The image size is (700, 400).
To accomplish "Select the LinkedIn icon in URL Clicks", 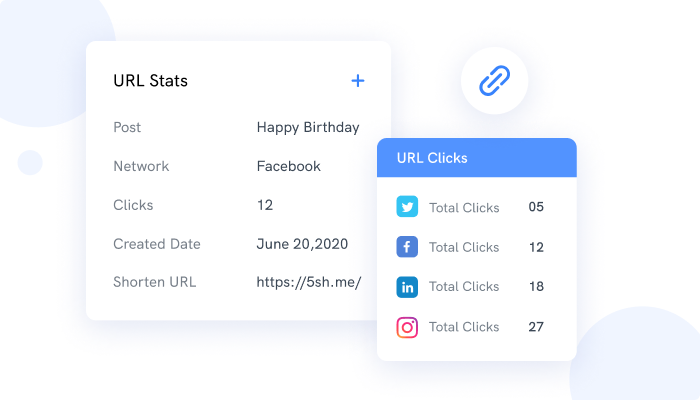I will (x=407, y=287).
